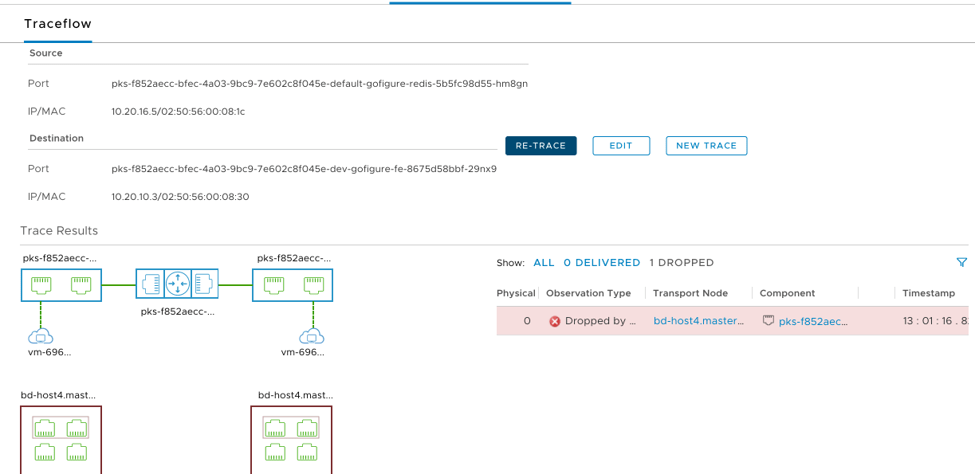975x474 pixels.
Task: Click the EDIT button
Action: point(621,146)
